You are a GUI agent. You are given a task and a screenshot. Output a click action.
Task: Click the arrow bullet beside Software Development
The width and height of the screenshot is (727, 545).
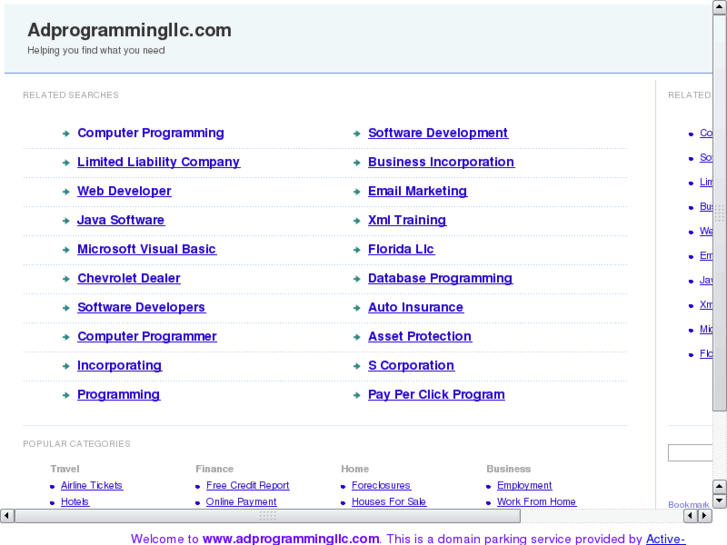pyautogui.click(x=356, y=133)
